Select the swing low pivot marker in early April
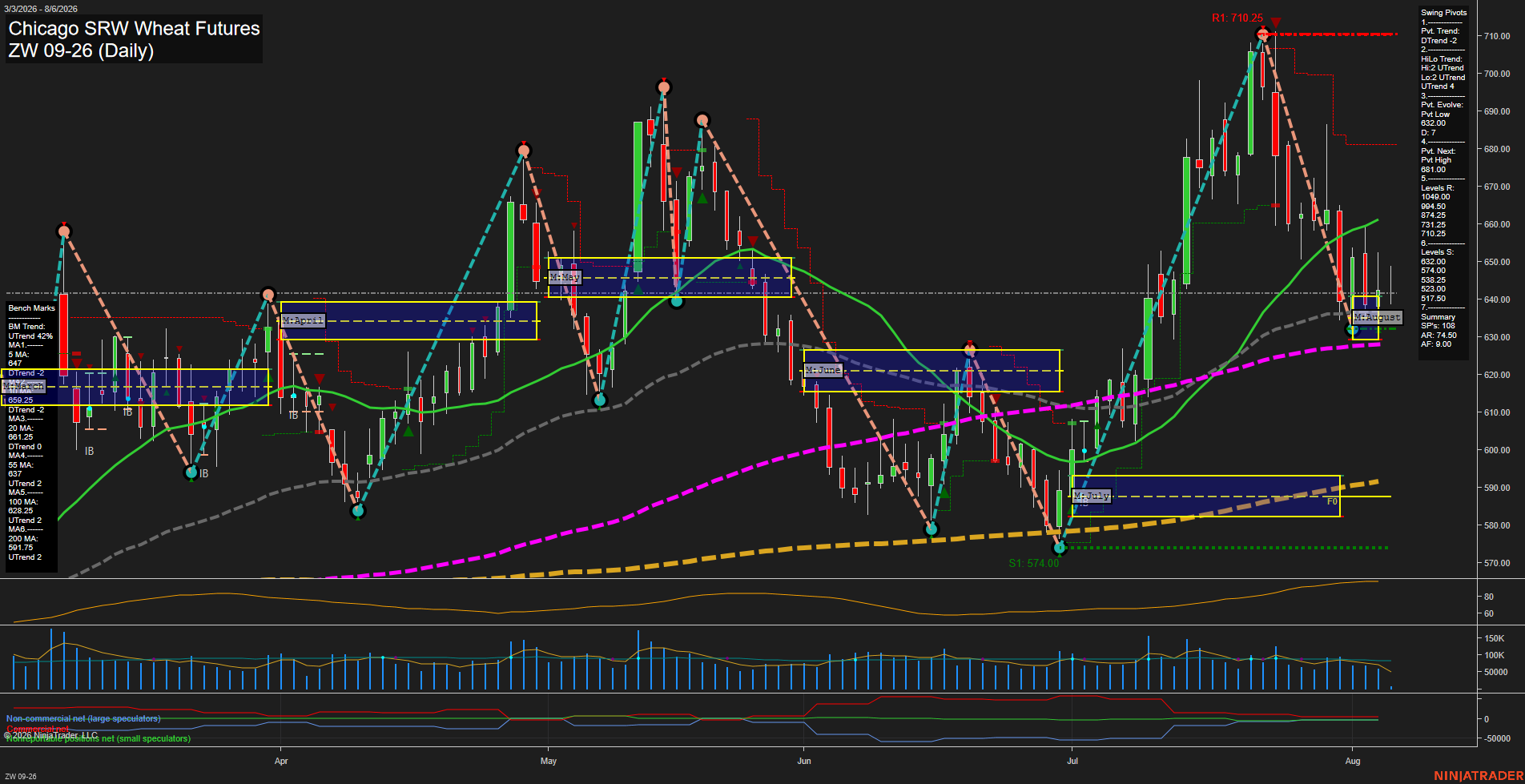The width and height of the screenshot is (1525, 784). click(x=358, y=510)
